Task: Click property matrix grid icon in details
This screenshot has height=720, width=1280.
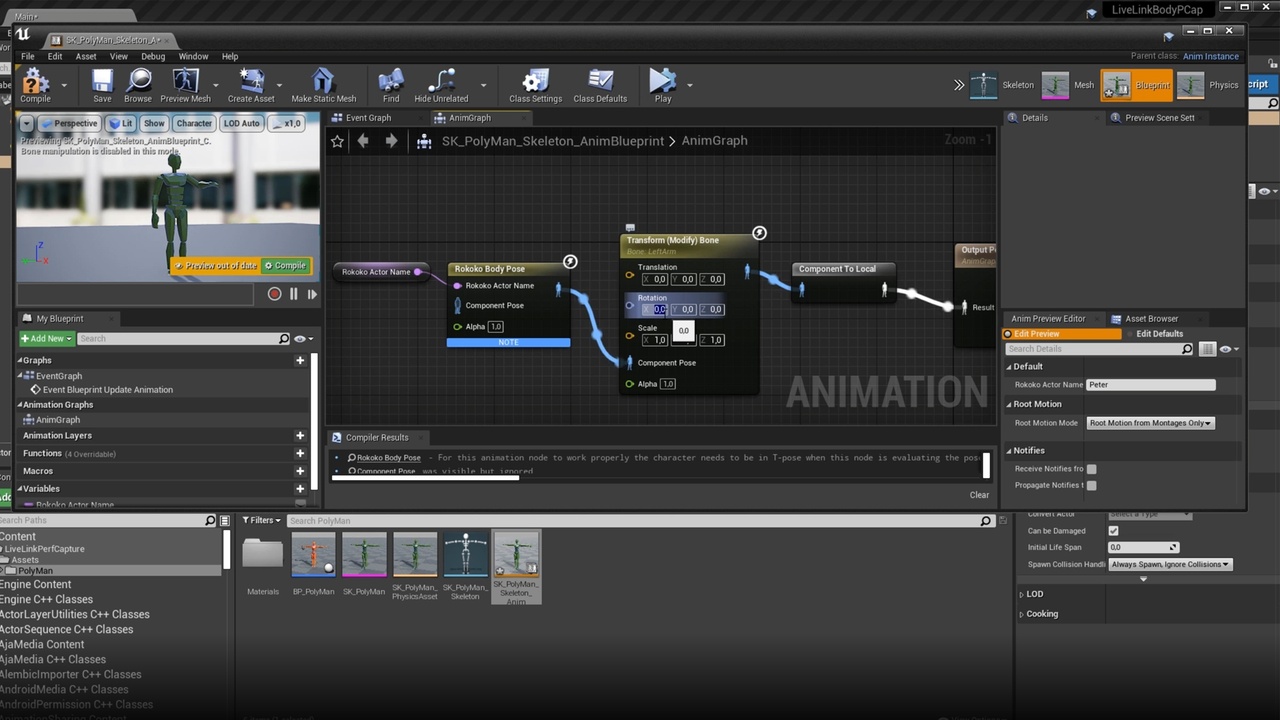Action: click(x=1208, y=349)
